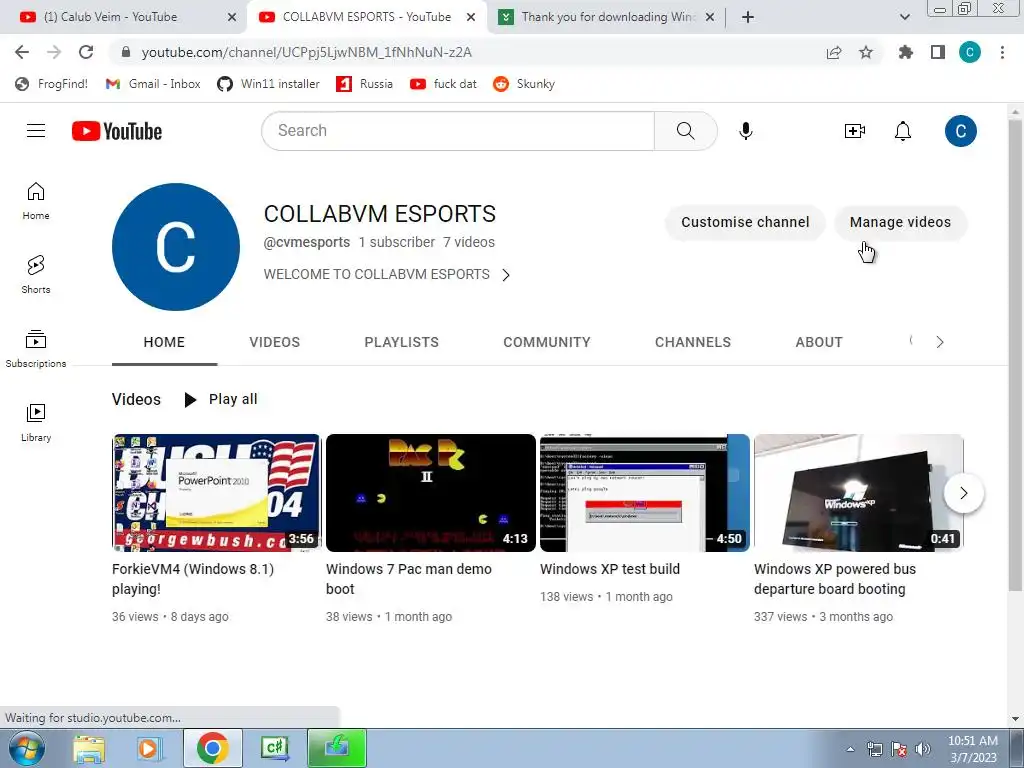
Task: Open Windows XP test build thumbnail
Action: pyautogui.click(x=645, y=493)
